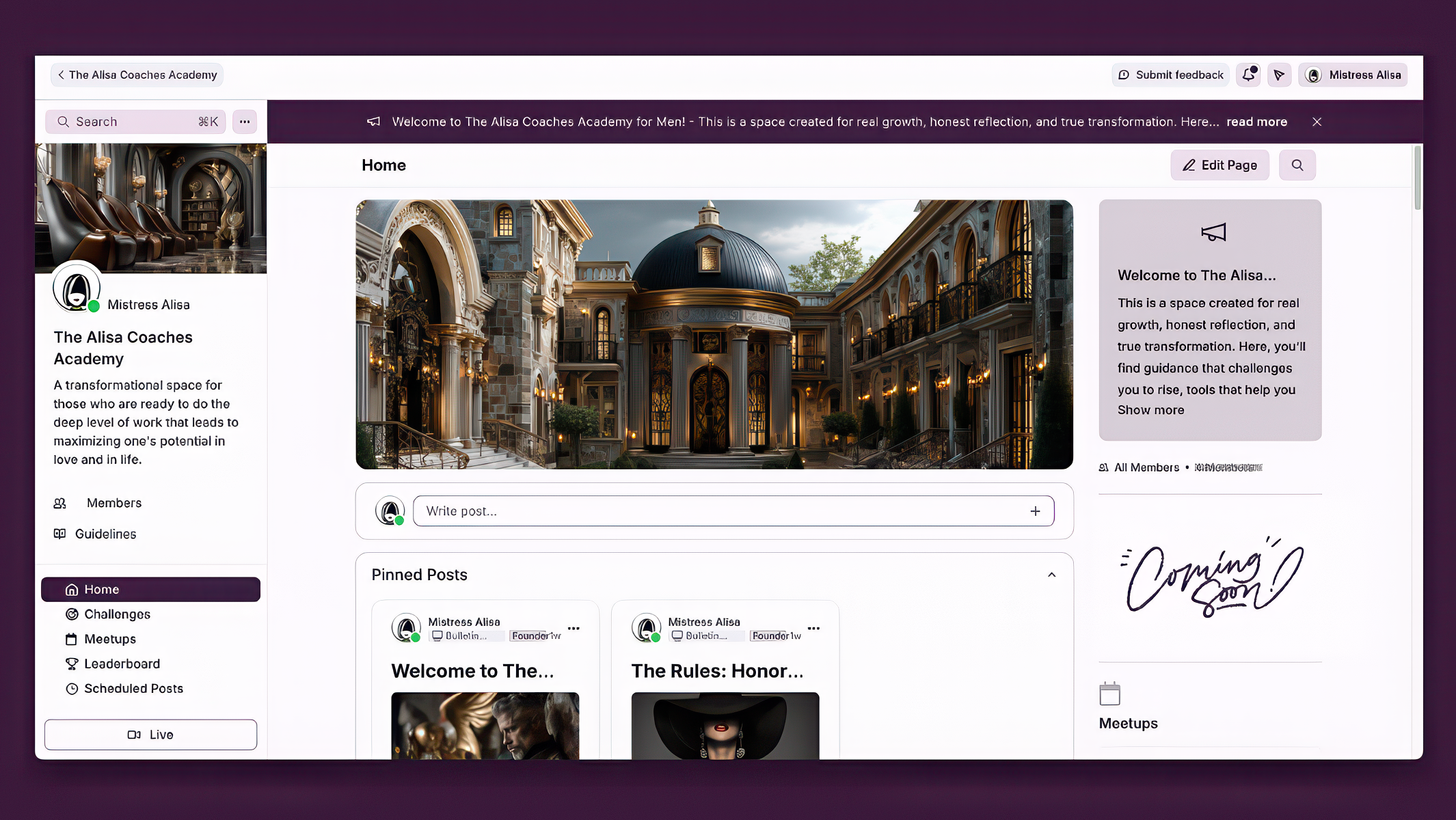Click the Edit Page button
This screenshot has width=1456, height=820.
coord(1219,165)
